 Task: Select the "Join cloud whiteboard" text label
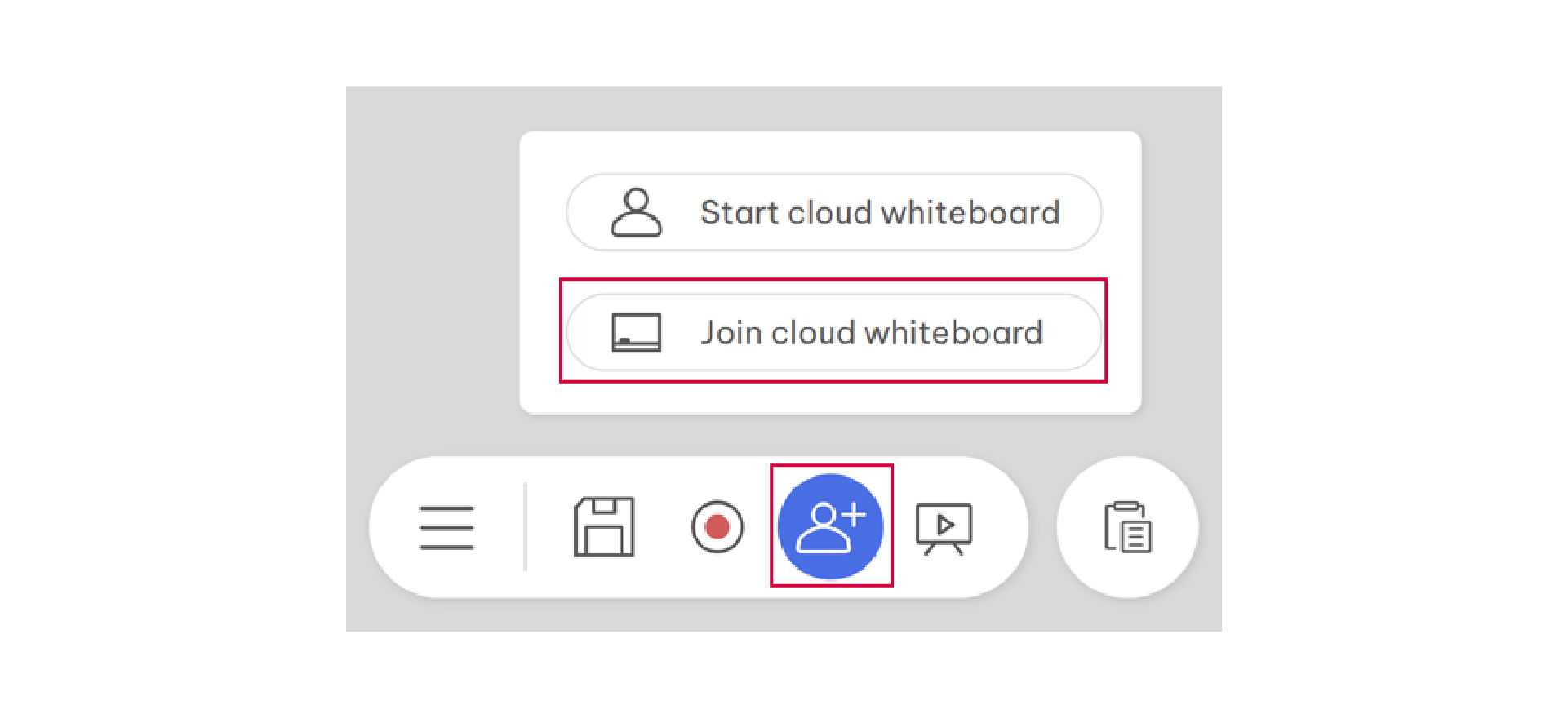pyautogui.click(x=872, y=333)
